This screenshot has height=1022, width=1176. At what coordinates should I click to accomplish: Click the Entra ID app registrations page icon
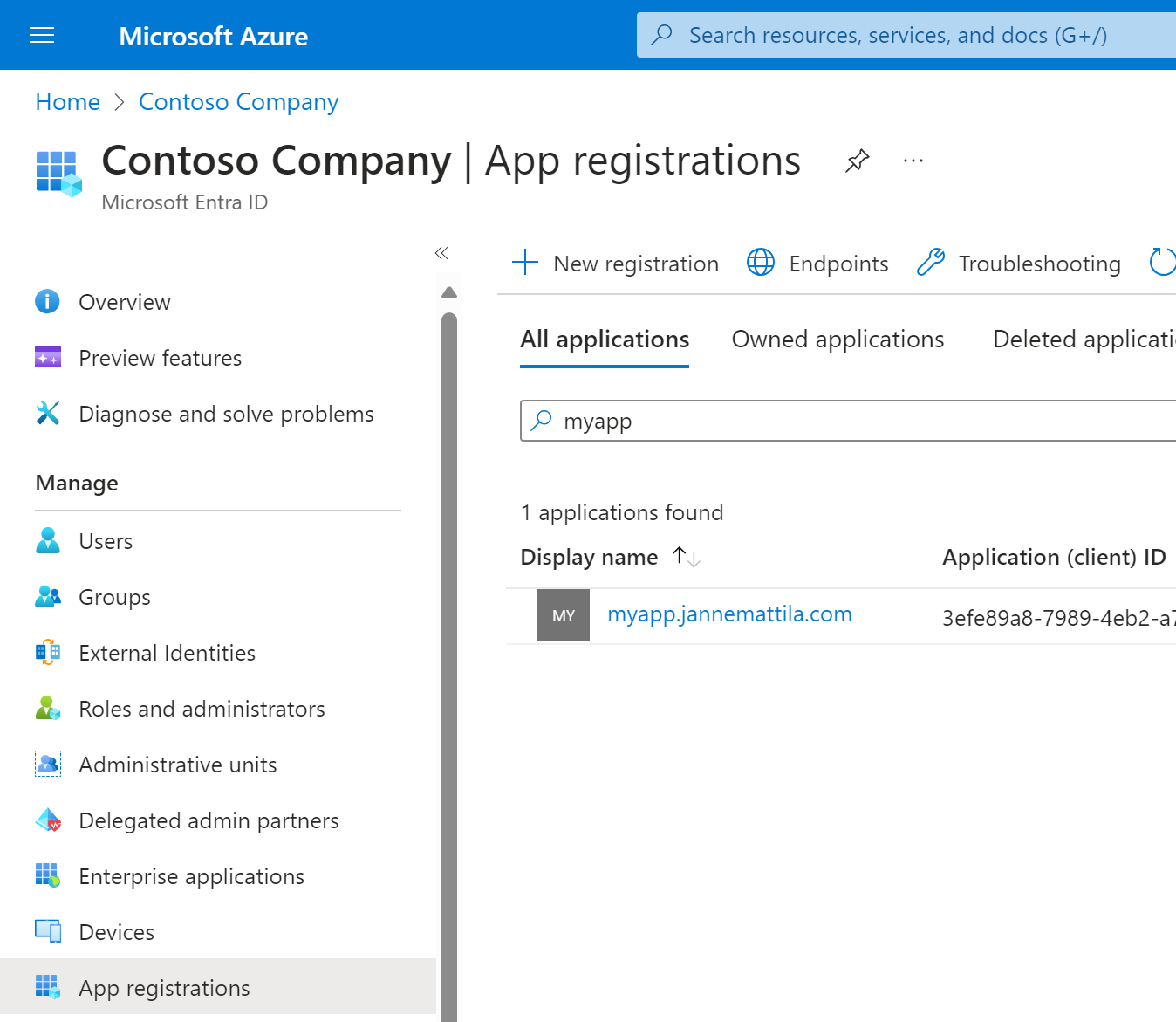click(58, 173)
